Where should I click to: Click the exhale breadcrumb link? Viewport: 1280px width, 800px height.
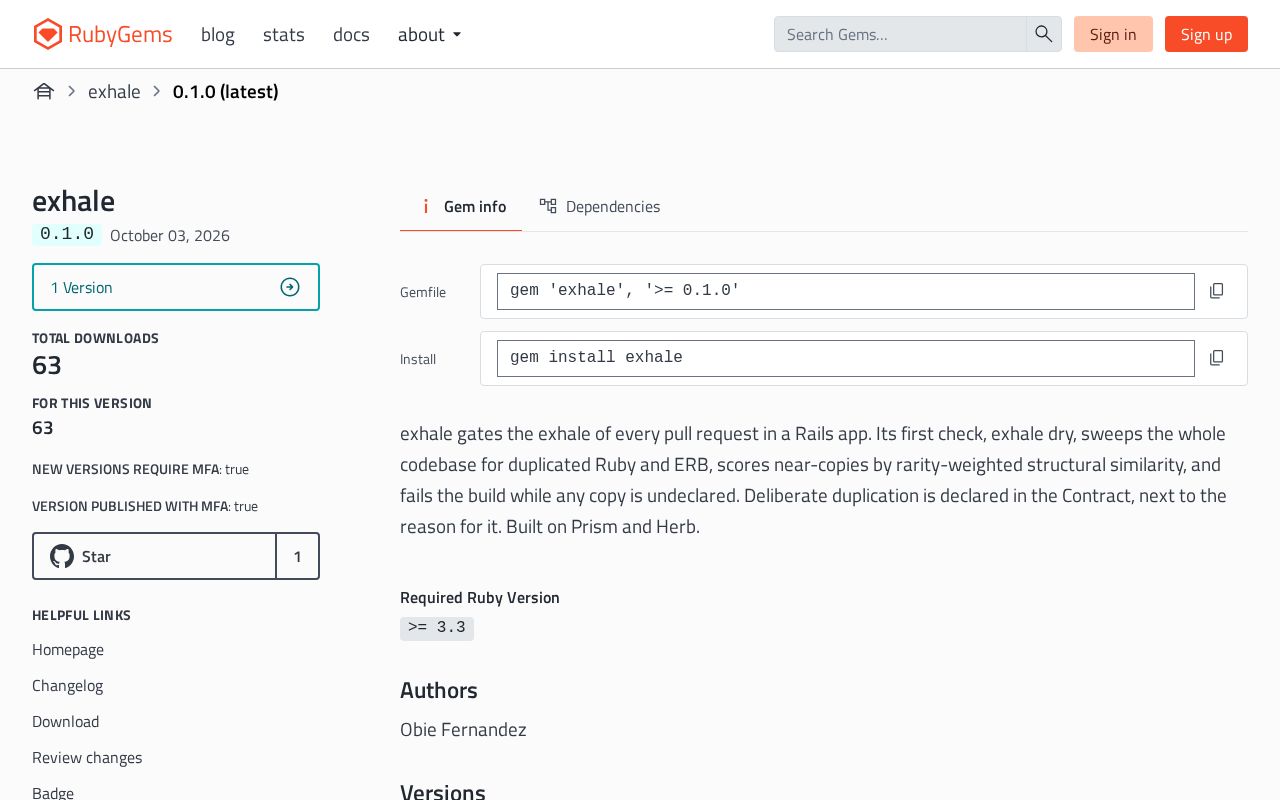click(114, 92)
